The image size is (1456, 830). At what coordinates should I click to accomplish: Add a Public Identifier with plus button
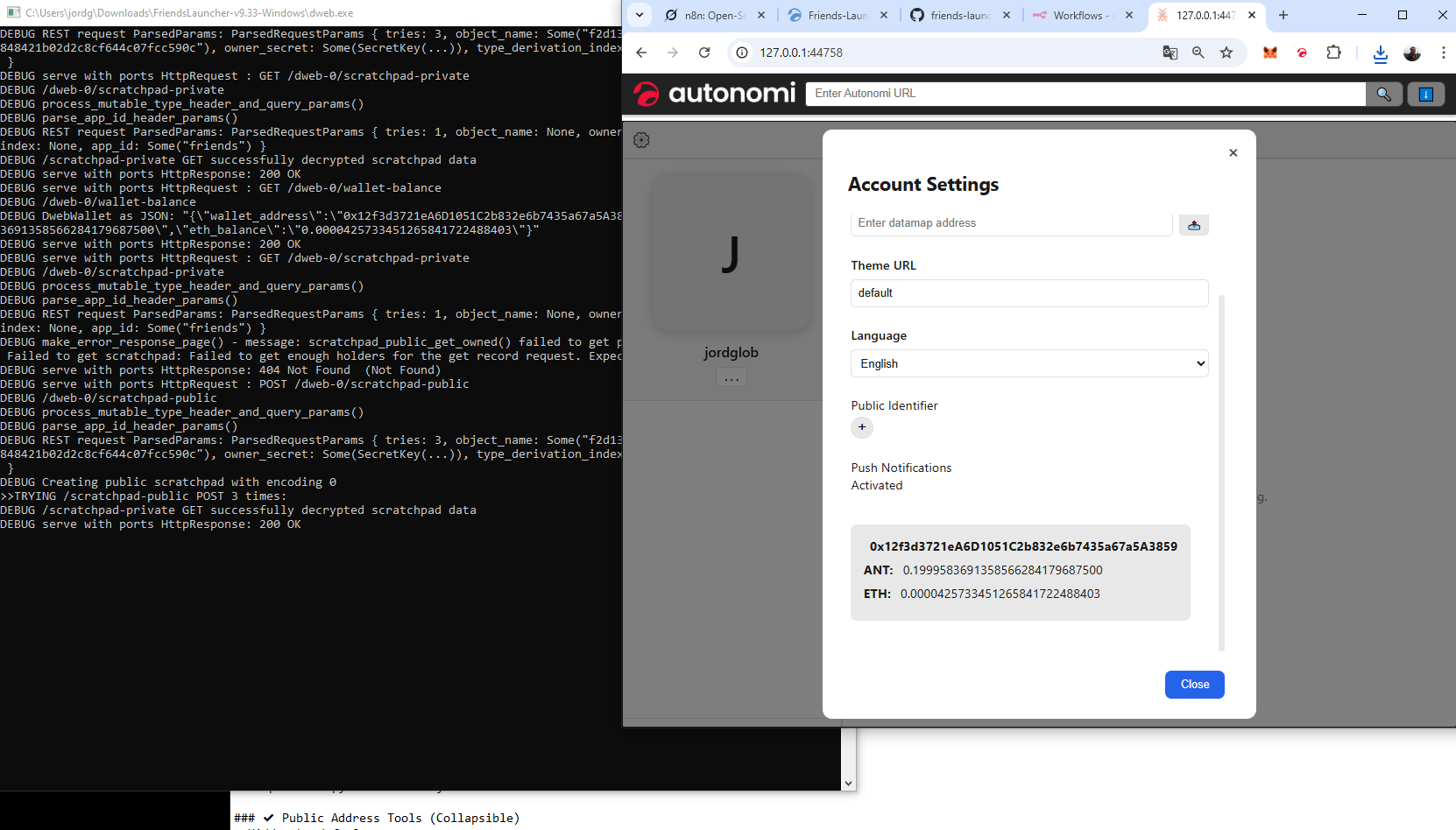[x=862, y=427]
